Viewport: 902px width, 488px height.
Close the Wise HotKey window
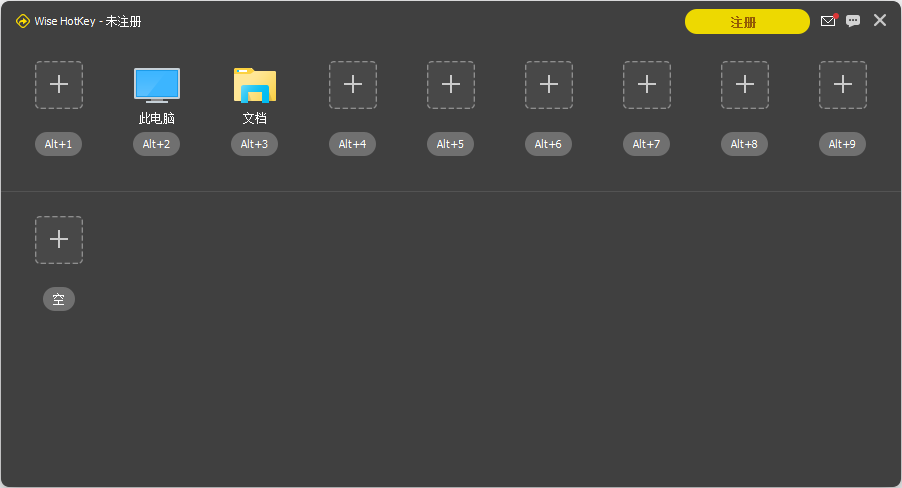click(x=880, y=21)
